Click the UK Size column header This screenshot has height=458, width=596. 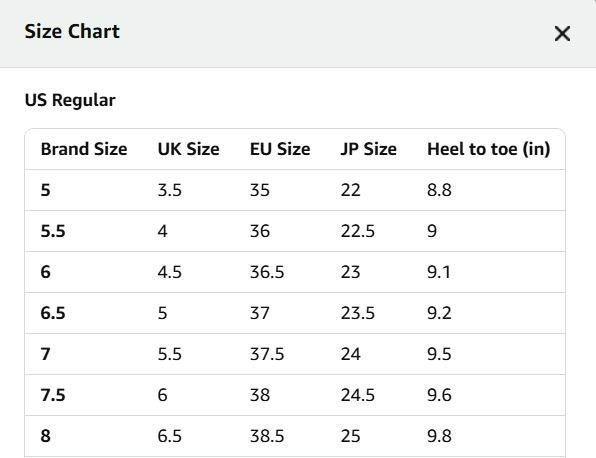[189, 149]
